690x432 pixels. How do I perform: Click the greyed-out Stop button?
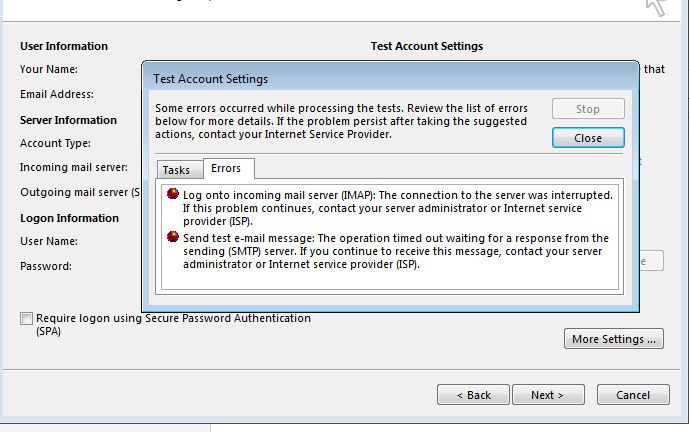coord(588,109)
